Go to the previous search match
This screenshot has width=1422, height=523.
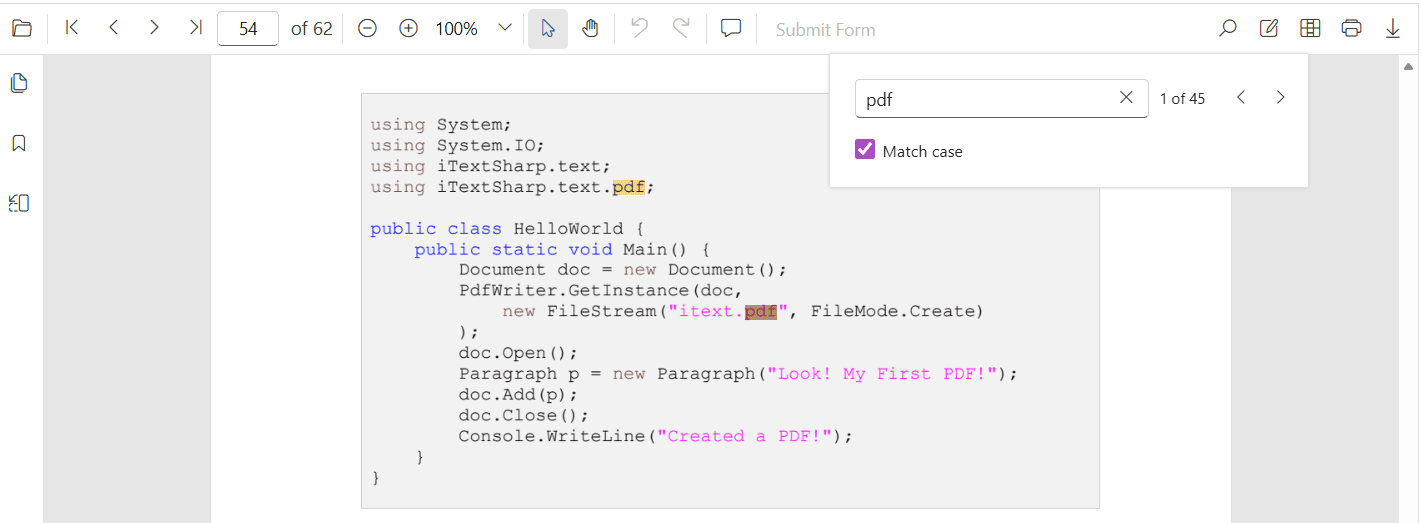1241,97
